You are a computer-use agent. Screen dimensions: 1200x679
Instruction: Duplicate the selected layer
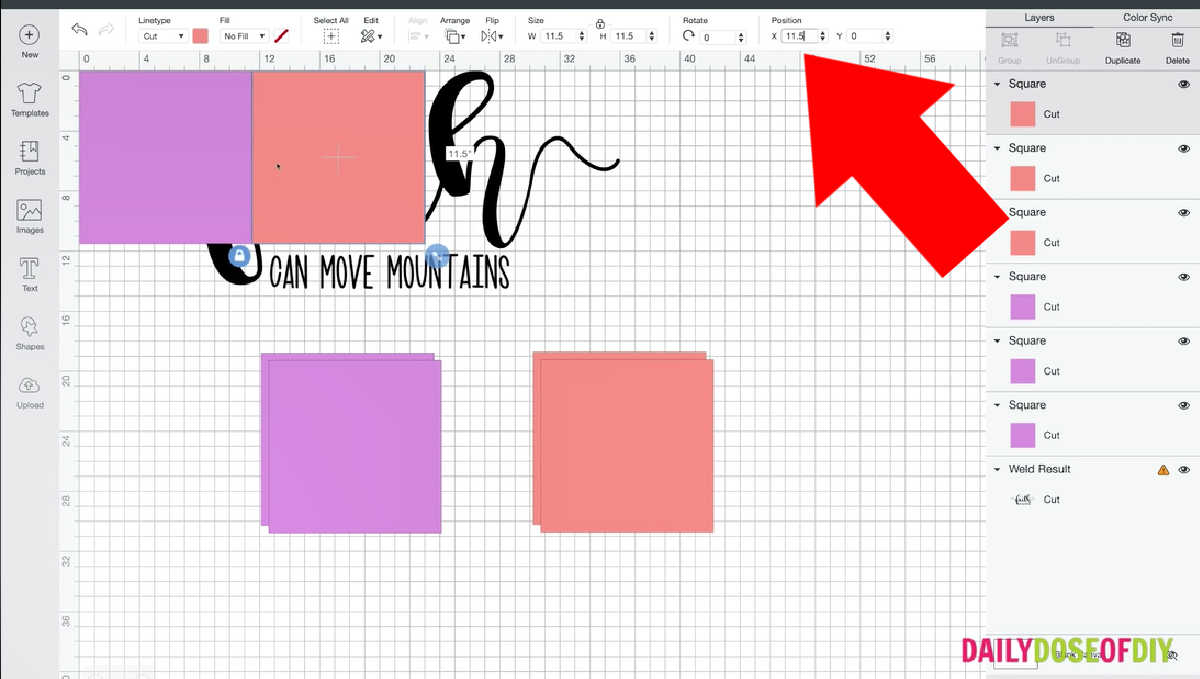pyautogui.click(x=1122, y=45)
